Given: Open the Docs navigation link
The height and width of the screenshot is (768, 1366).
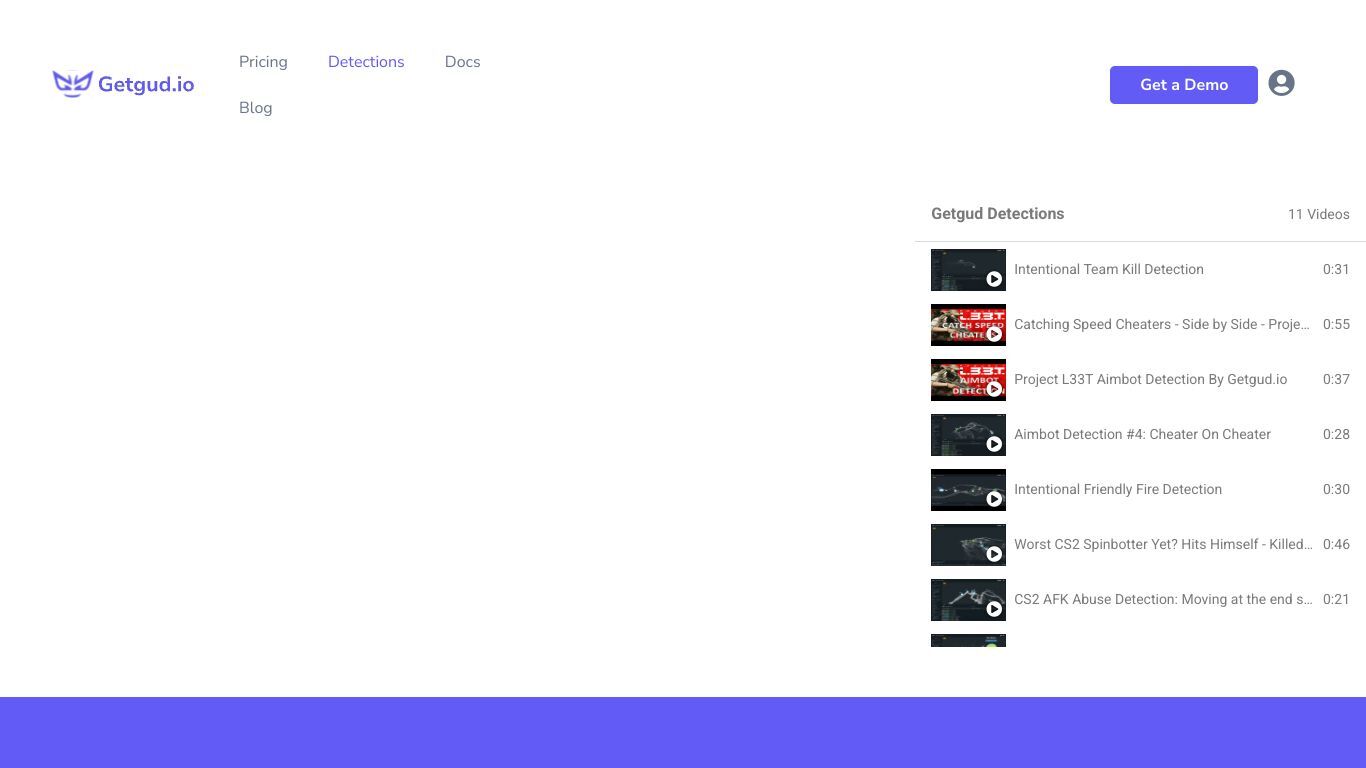Looking at the screenshot, I should coord(462,62).
